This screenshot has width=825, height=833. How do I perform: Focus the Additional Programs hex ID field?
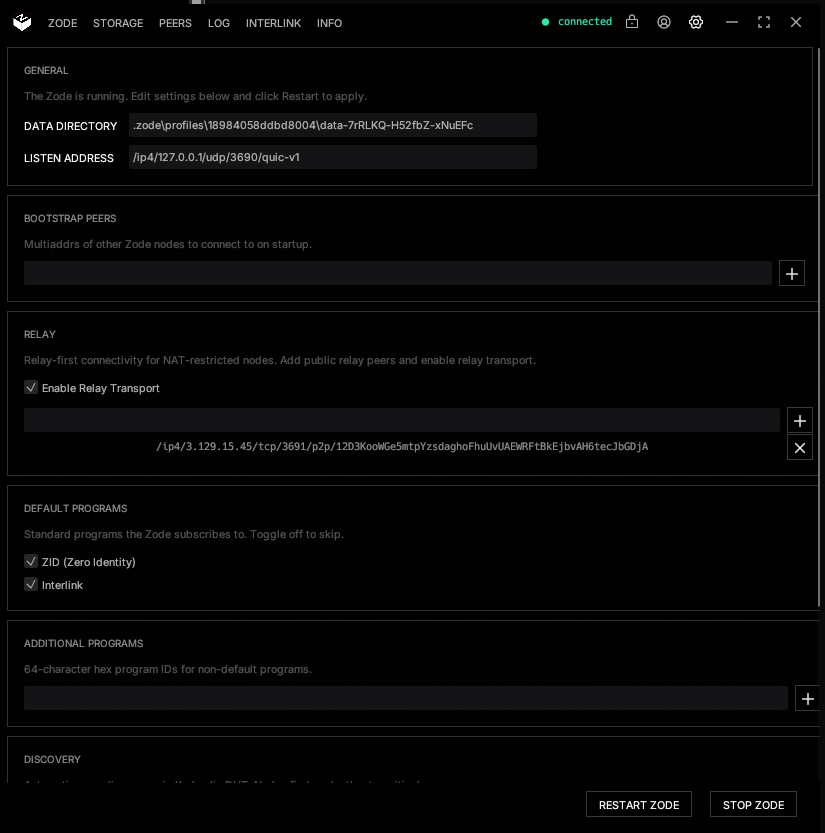[406, 698]
